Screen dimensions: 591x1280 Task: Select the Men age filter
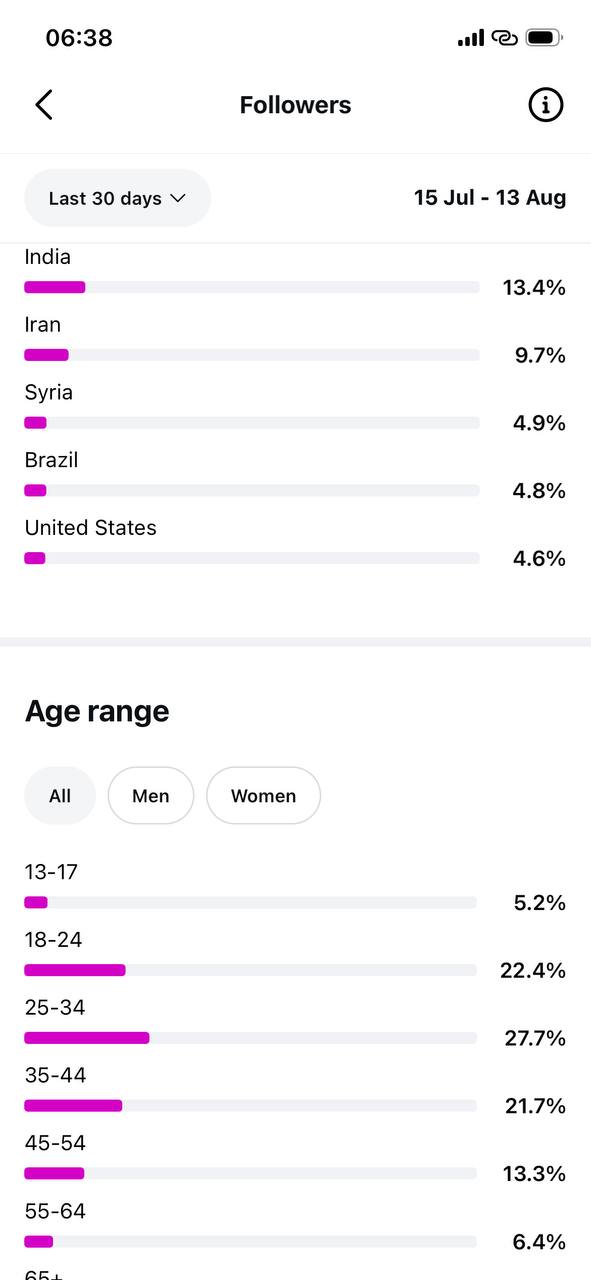tap(151, 796)
